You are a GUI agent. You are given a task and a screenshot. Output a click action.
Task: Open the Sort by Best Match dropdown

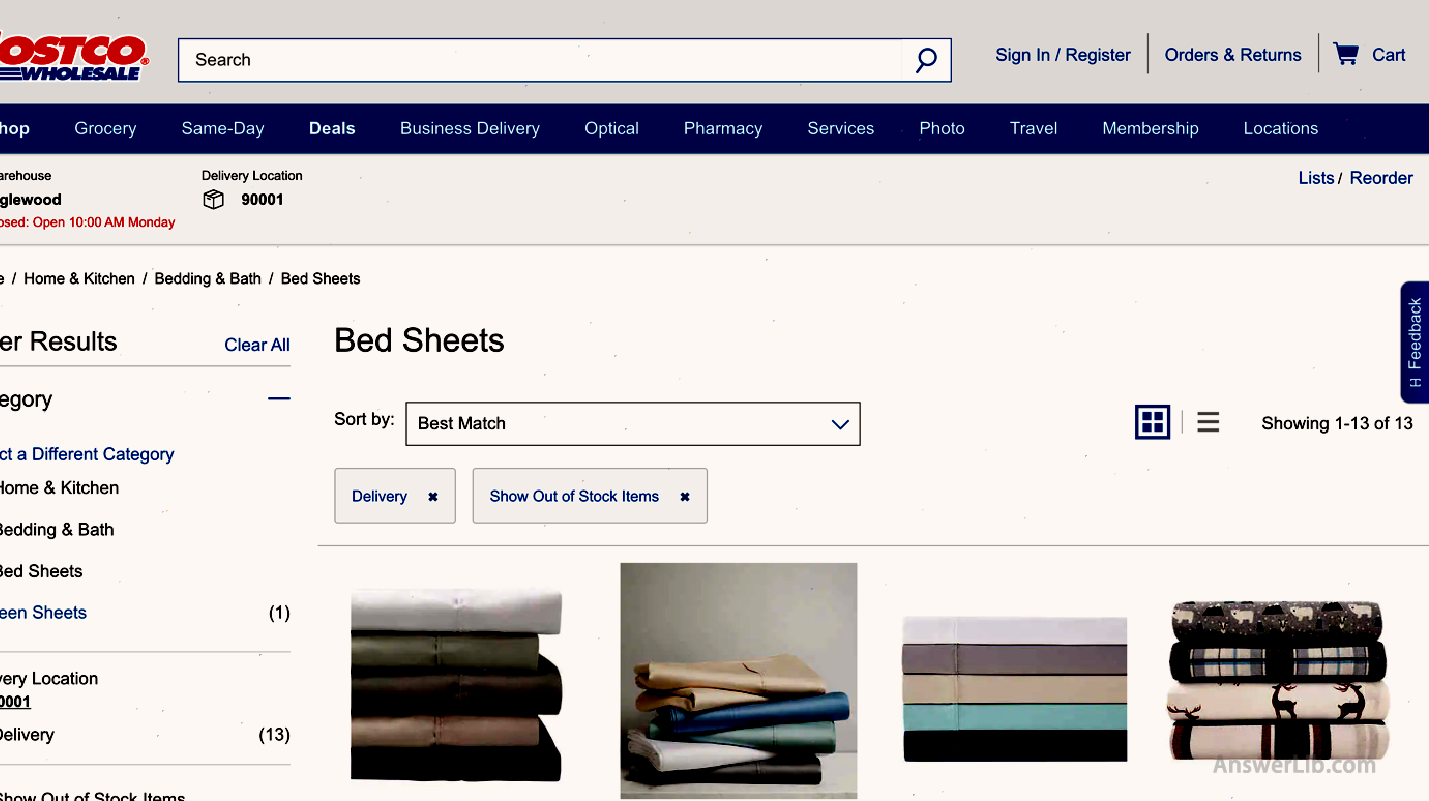(x=632, y=424)
